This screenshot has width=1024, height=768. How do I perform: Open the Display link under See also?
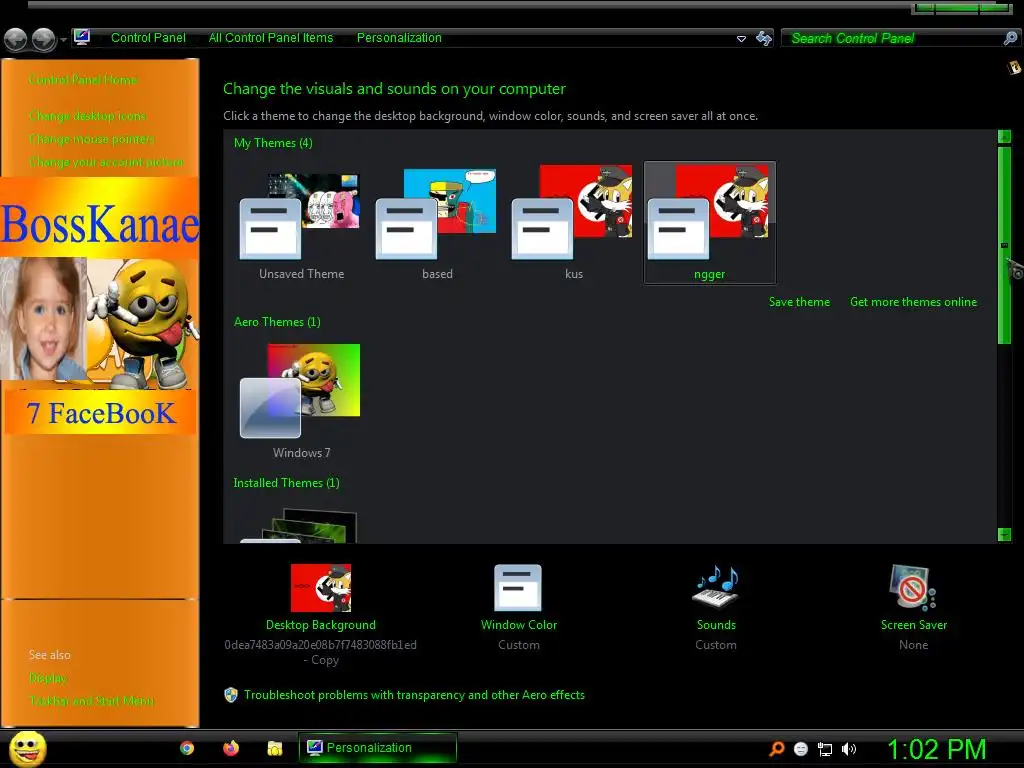48,678
